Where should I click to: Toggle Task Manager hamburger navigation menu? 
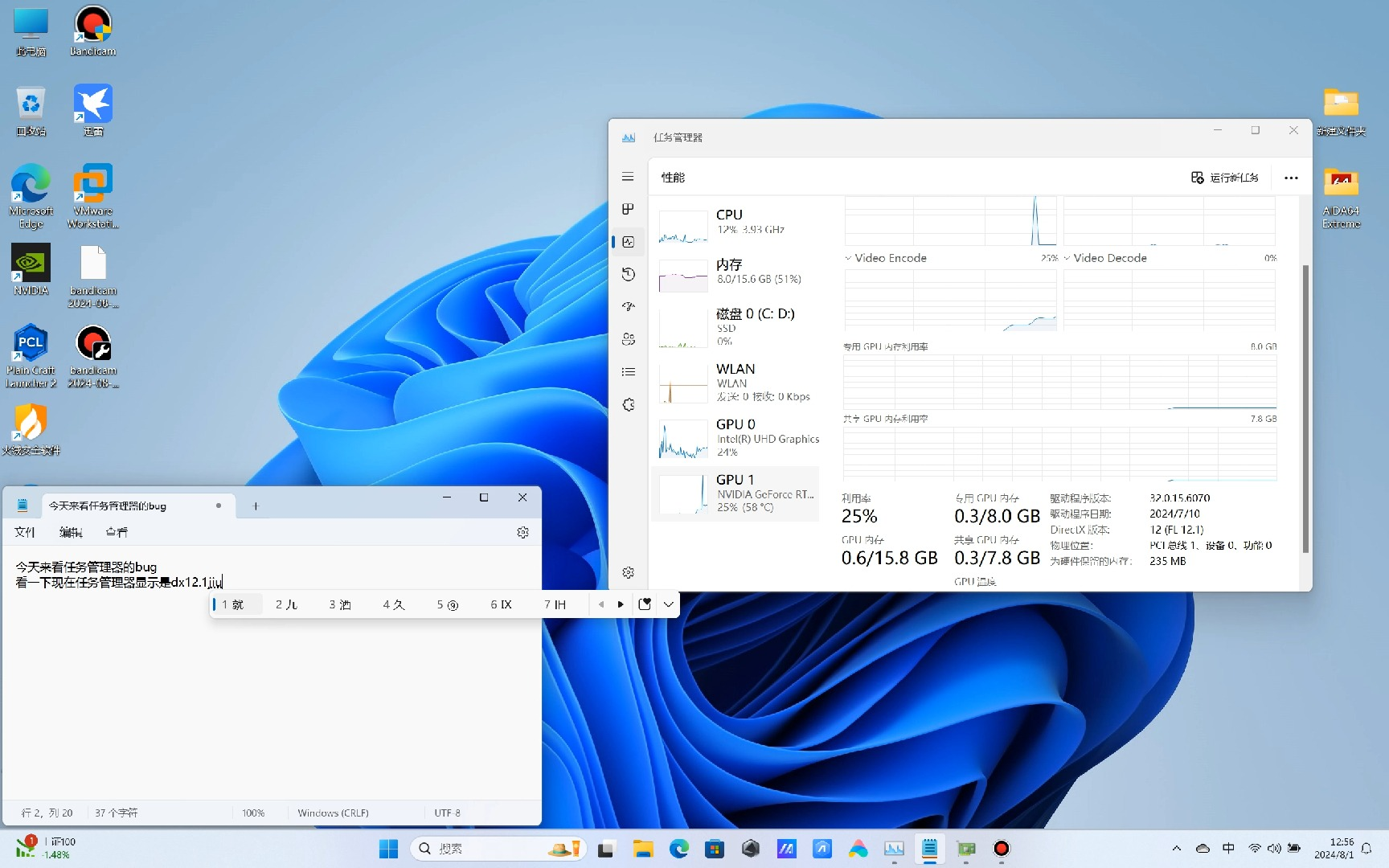[x=628, y=177]
